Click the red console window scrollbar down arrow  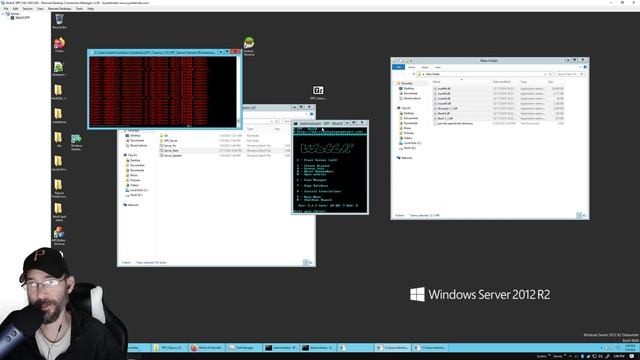pos(239,121)
